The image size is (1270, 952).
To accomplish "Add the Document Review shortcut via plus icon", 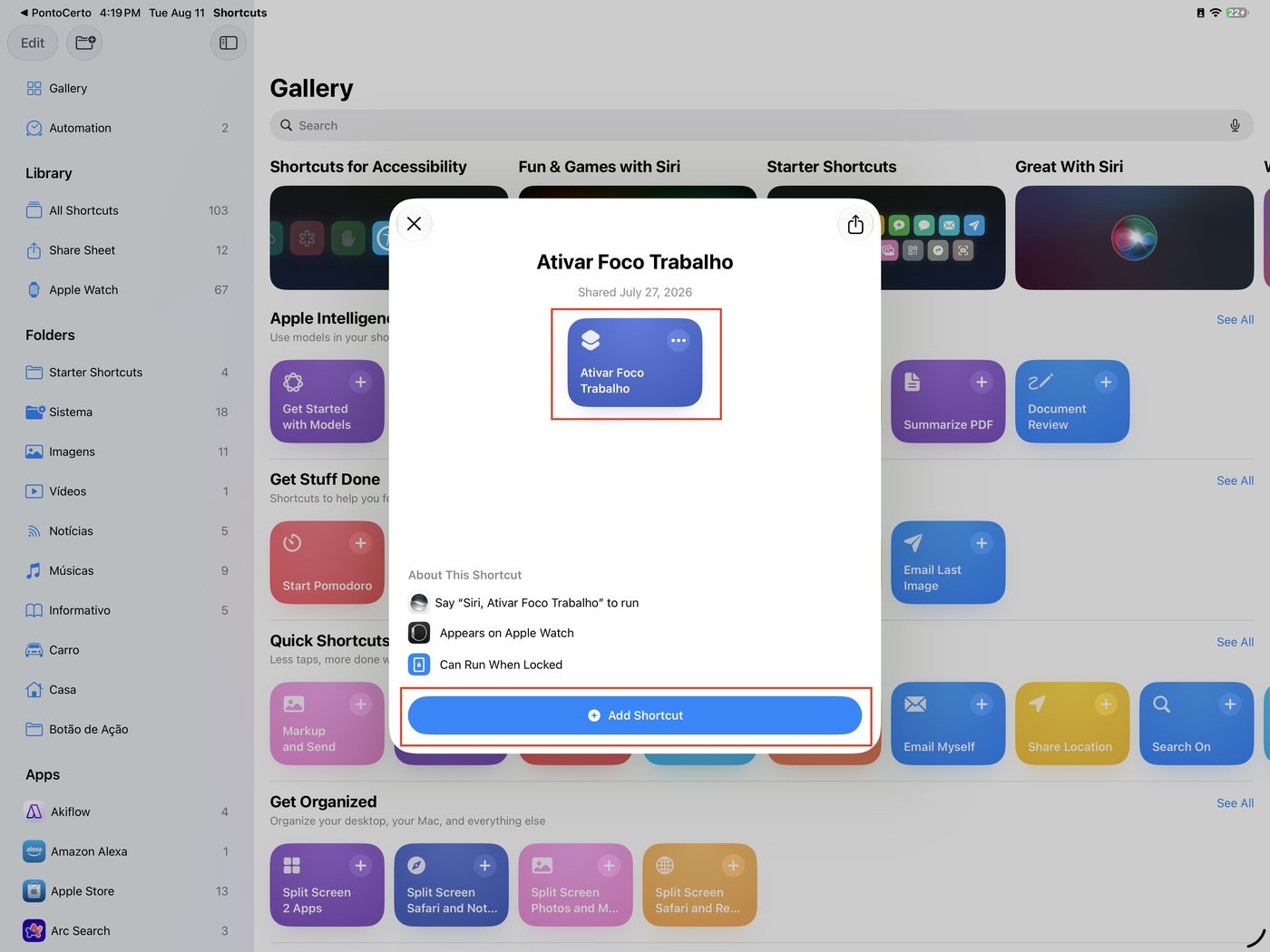I will [1105, 383].
